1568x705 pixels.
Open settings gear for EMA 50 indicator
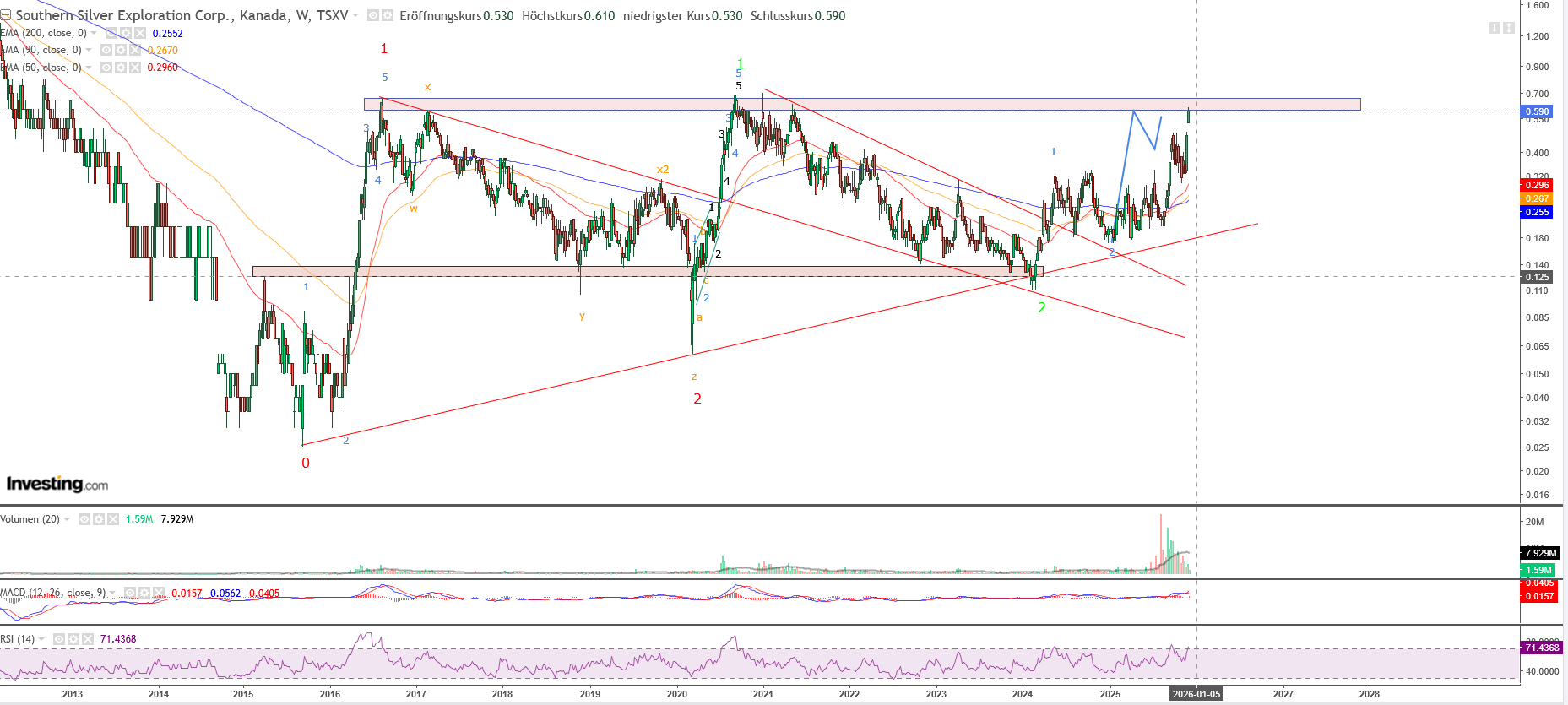(x=120, y=68)
